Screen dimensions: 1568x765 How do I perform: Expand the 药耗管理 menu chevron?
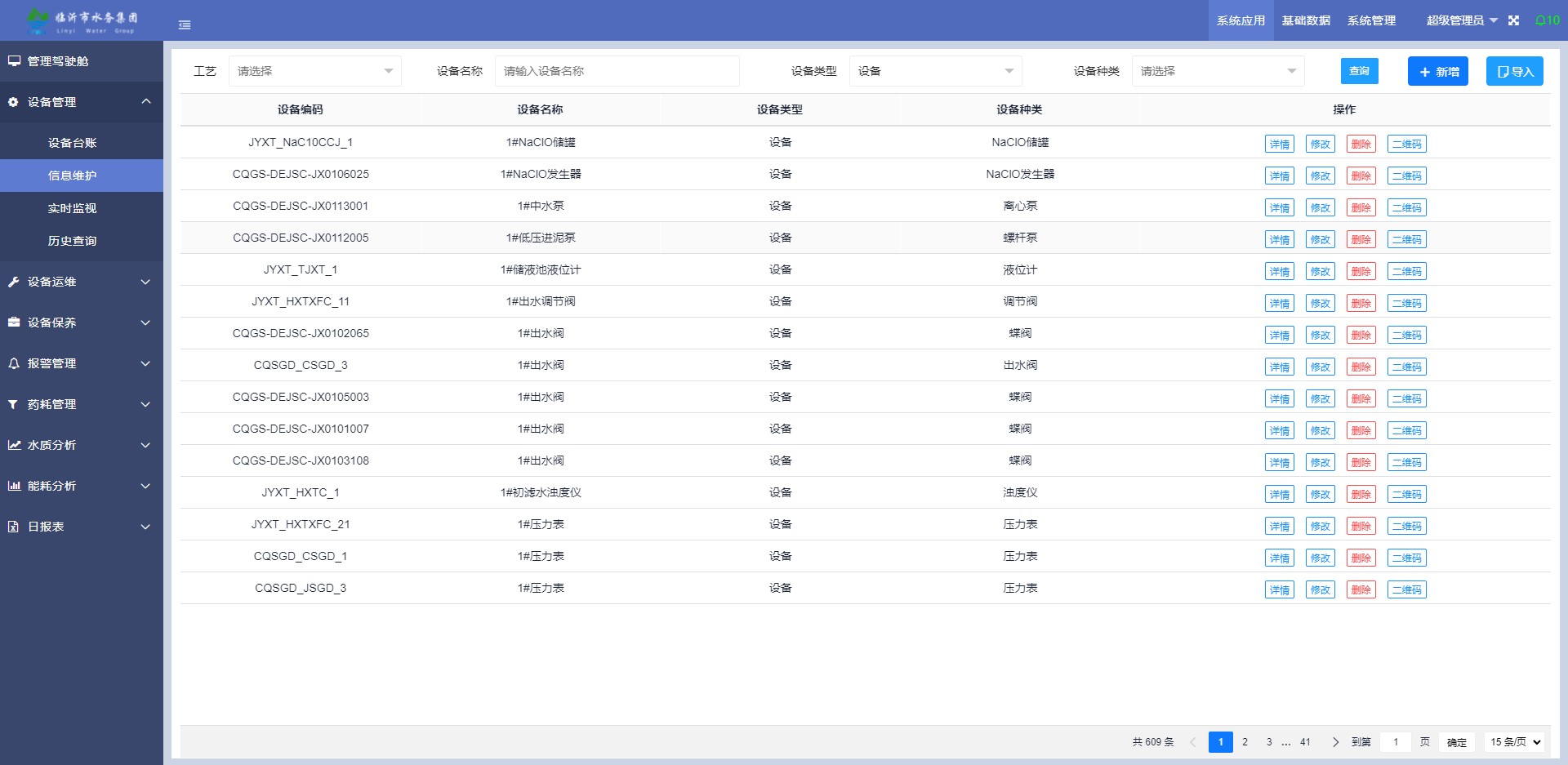pos(146,404)
